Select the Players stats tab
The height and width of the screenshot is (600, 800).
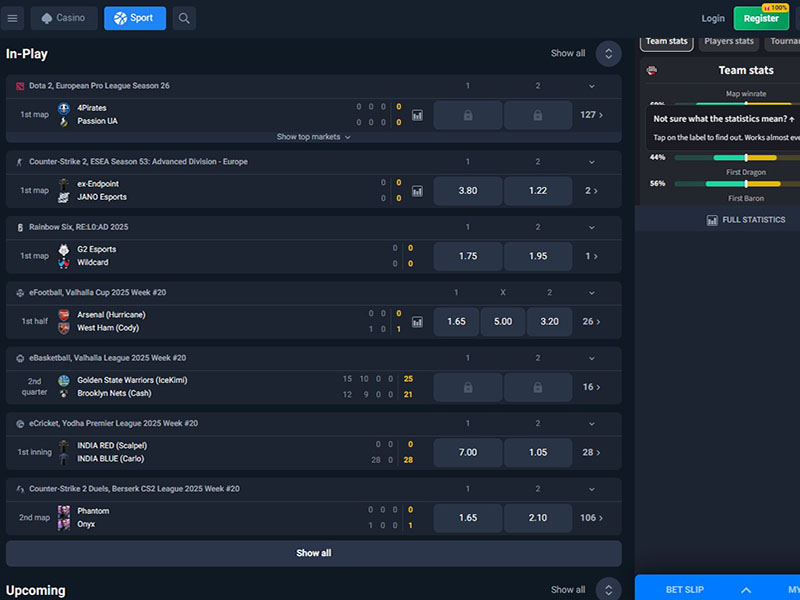click(x=729, y=42)
